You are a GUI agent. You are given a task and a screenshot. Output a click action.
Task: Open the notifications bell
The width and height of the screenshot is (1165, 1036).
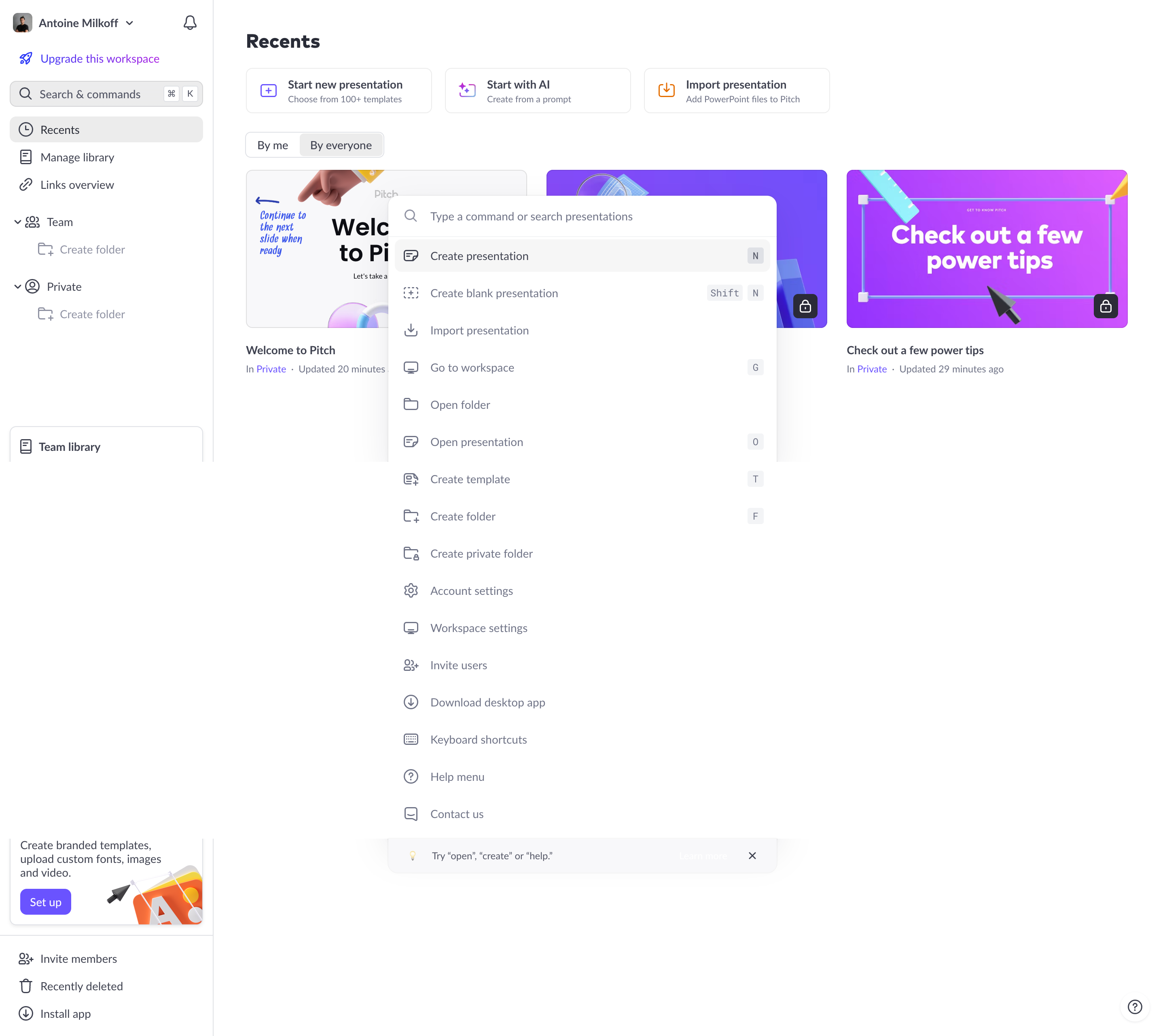pyautogui.click(x=190, y=23)
